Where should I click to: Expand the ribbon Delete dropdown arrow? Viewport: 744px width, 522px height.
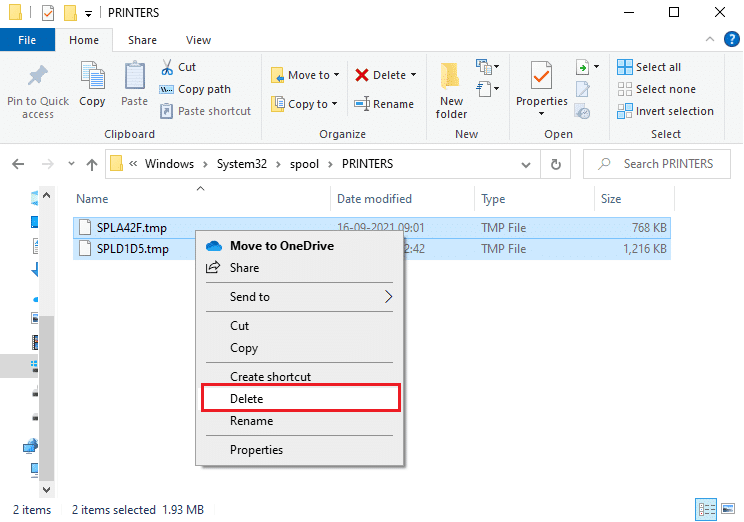pyautogui.click(x=413, y=75)
